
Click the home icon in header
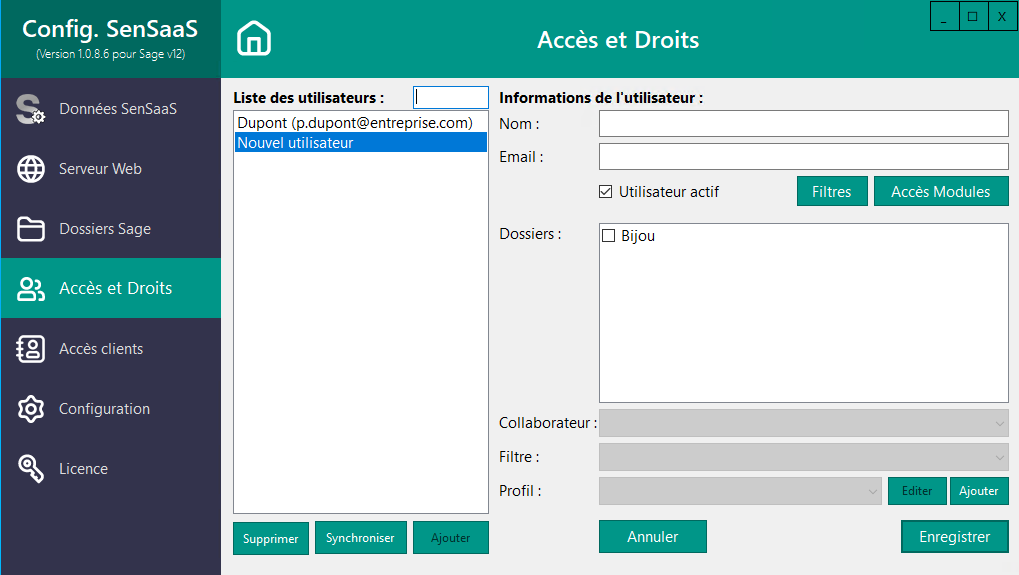[x=254, y=39]
